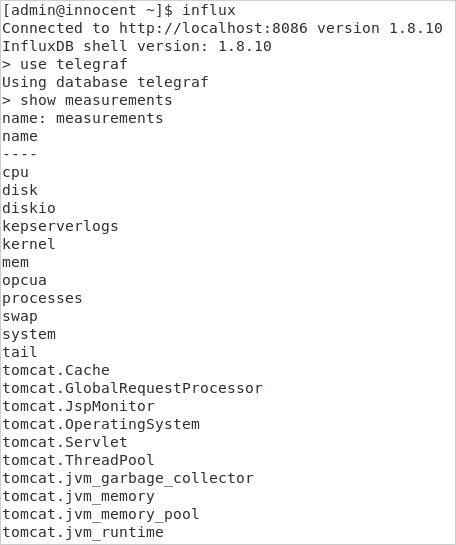This screenshot has width=456, height=545.
Task: Click the 'influx' command text
Action: pos(209,10)
